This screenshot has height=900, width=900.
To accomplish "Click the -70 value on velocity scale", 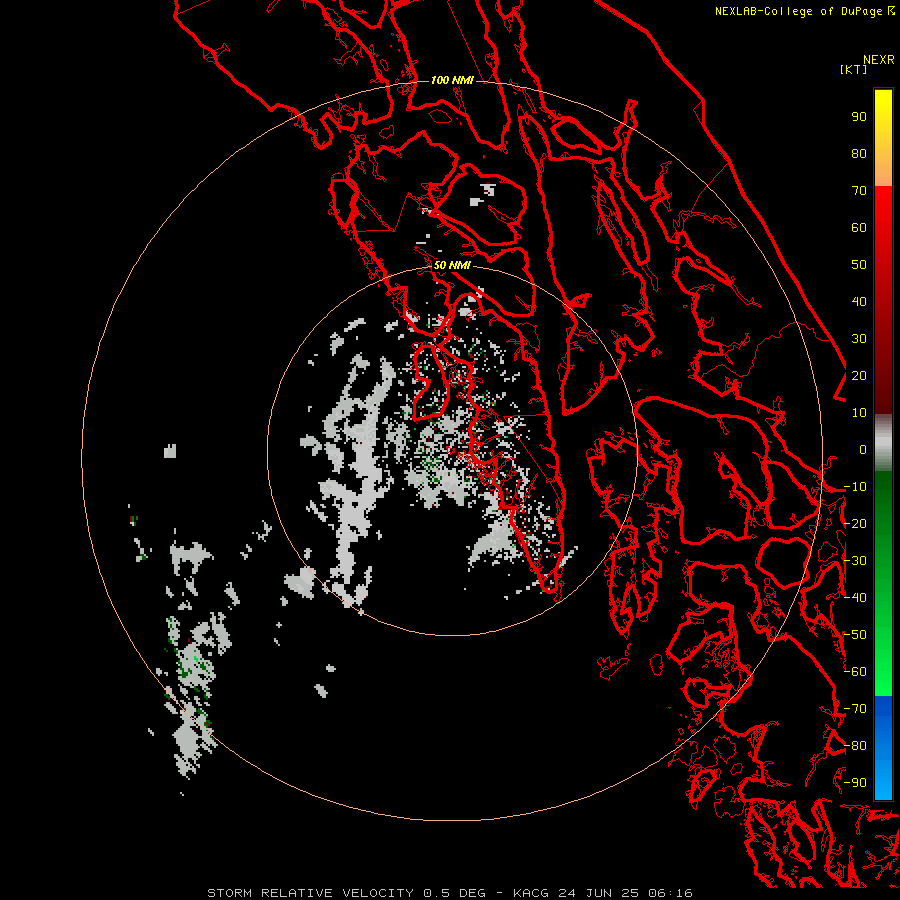I will [x=855, y=709].
